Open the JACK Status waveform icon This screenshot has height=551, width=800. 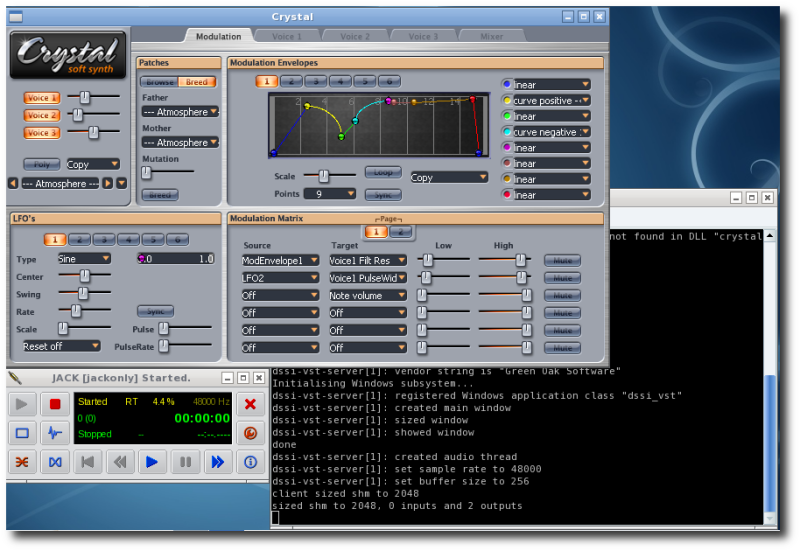(x=55, y=433)
